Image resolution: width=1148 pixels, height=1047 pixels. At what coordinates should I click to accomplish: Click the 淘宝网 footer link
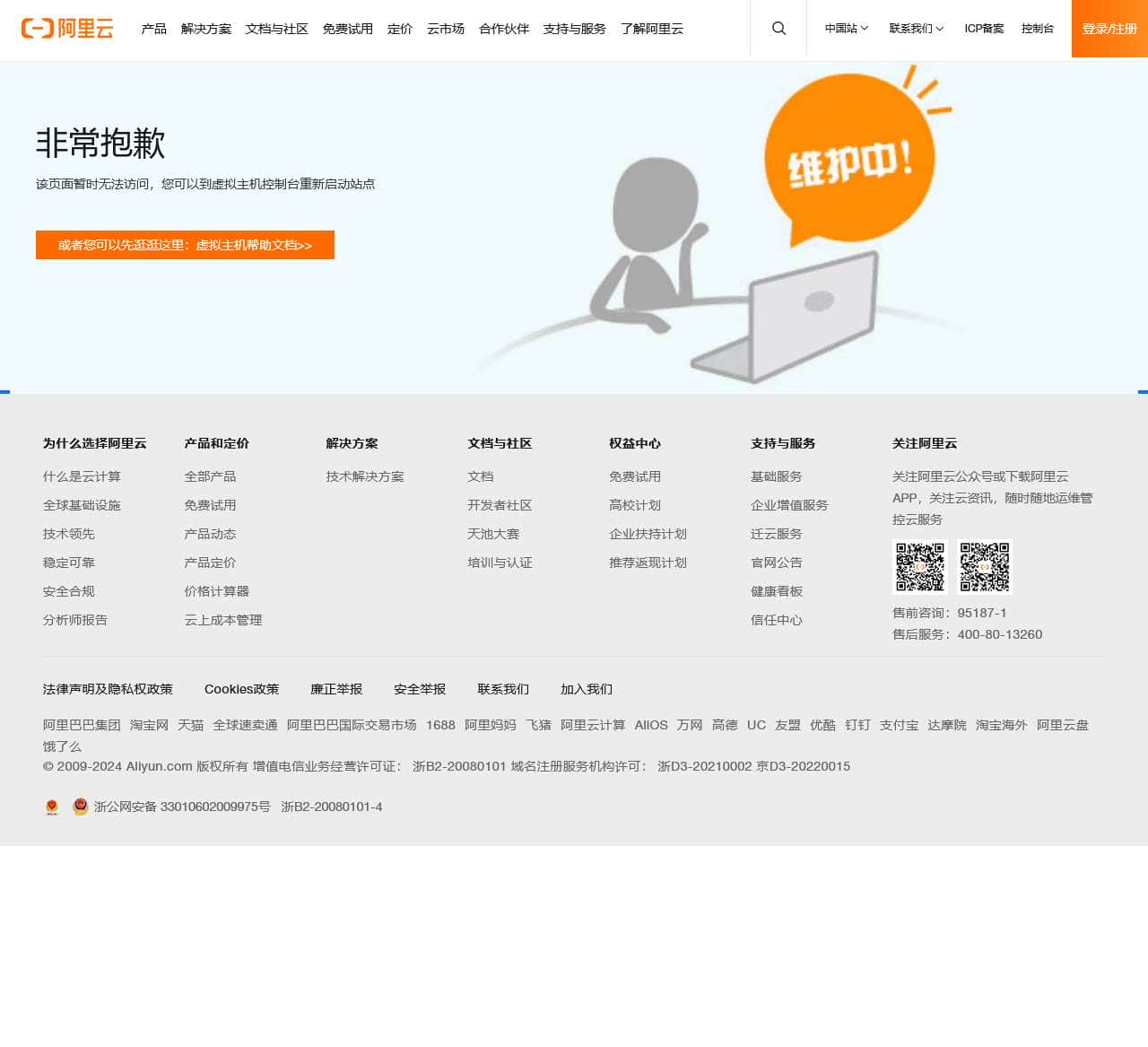click(149, 725)
